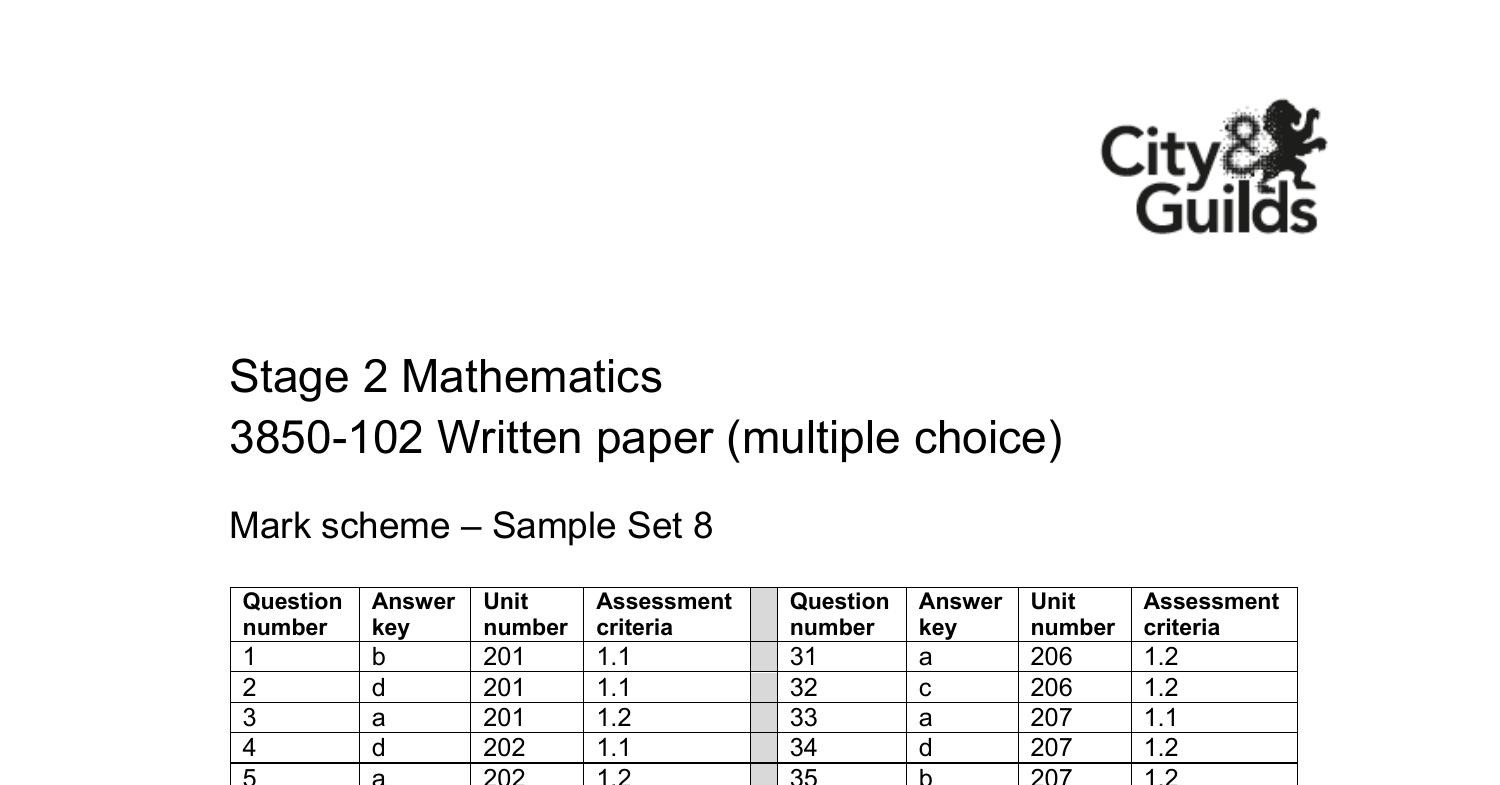
Task: Select the assessment criteria cell for question 34
Action: [1213, 748]
